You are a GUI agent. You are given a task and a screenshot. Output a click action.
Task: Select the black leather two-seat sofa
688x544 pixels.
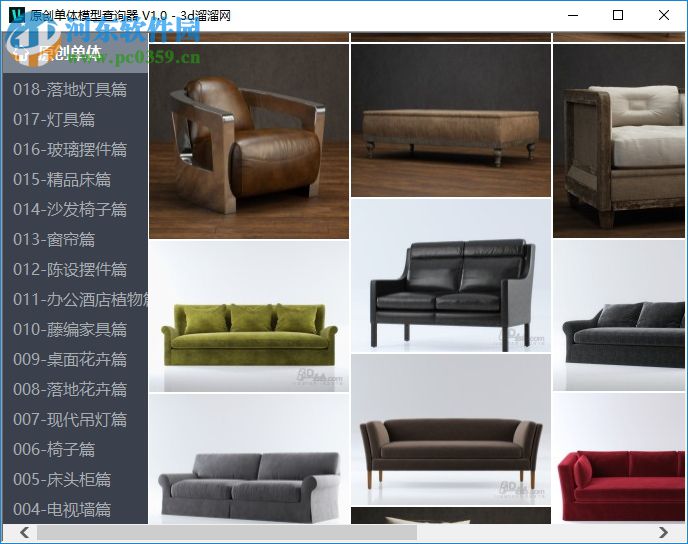point(451,276)
